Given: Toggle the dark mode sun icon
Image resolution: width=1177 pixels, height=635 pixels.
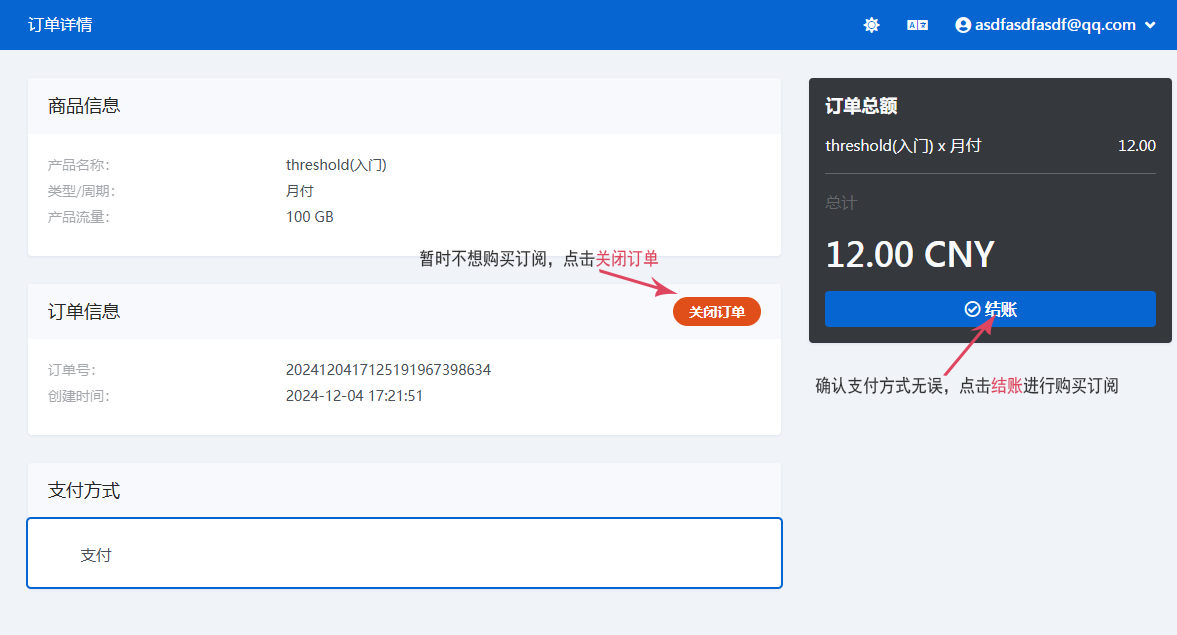Looking at the screenshot, I should tap(871, 25).
